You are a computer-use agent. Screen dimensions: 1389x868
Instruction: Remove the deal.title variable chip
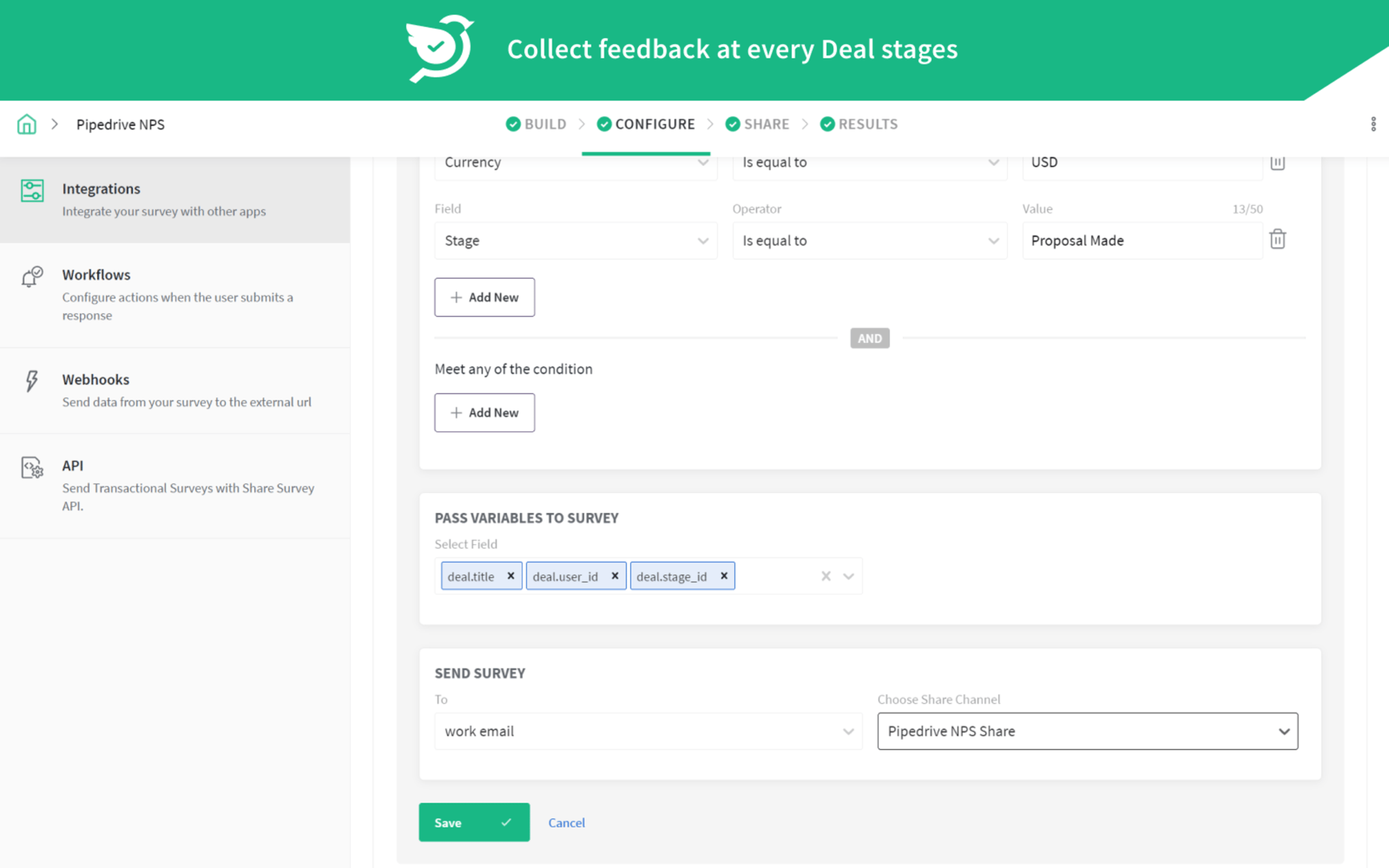point(511,576)
